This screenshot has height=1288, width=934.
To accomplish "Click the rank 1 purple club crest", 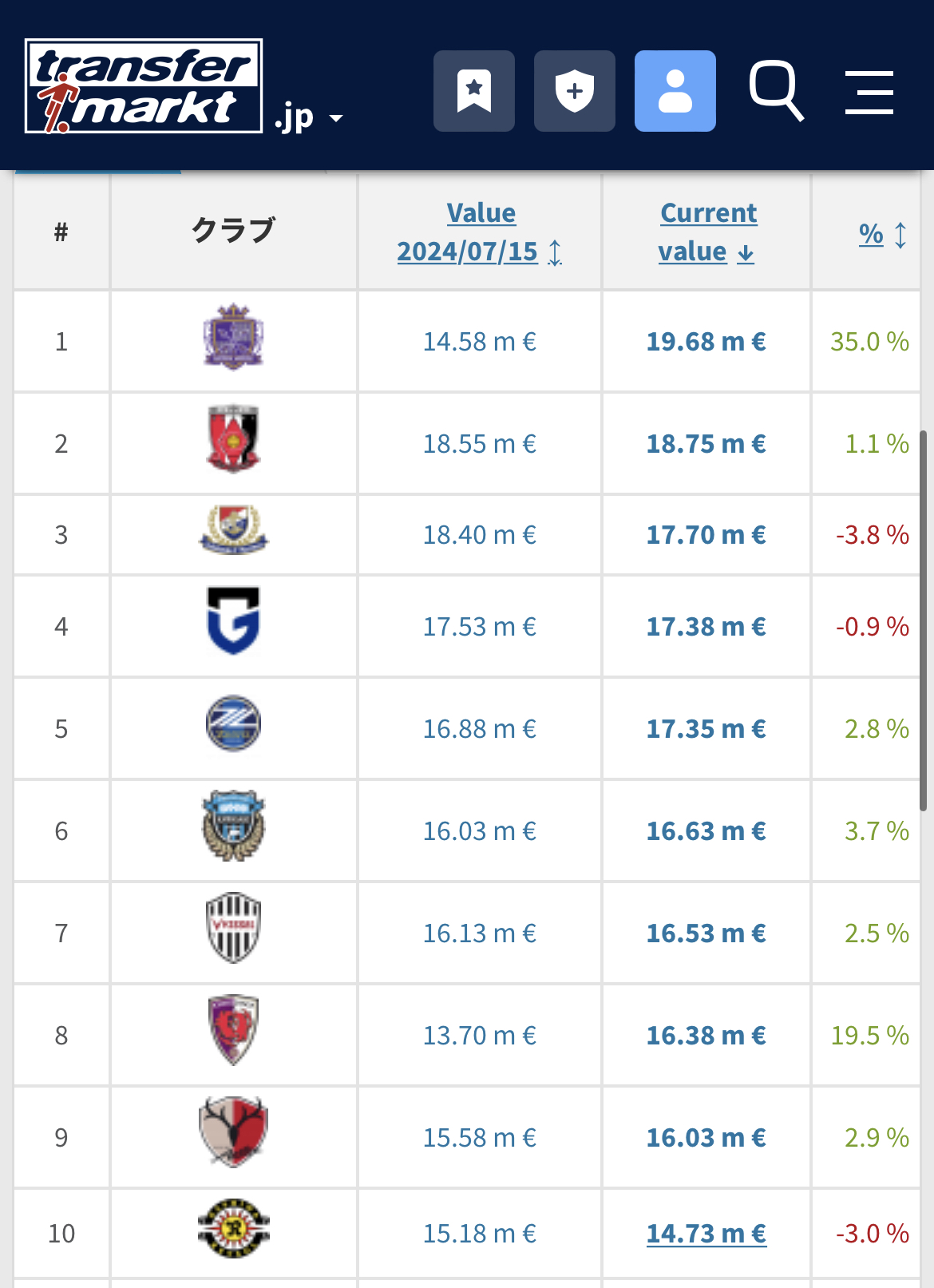I will point(233,337).
